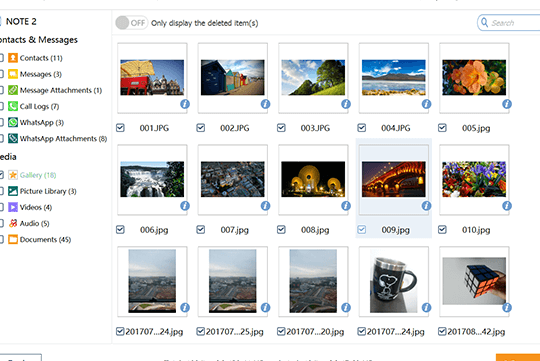Image resolution: width=540 pixels, height=361 pixels.
Task: Deselect the 010.jpg checkbox
Action: pos(442,229)
